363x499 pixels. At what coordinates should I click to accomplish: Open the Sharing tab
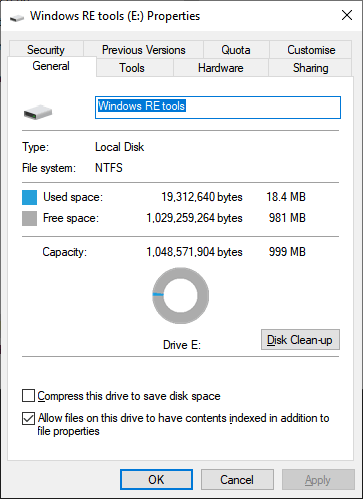pos(310,68)
